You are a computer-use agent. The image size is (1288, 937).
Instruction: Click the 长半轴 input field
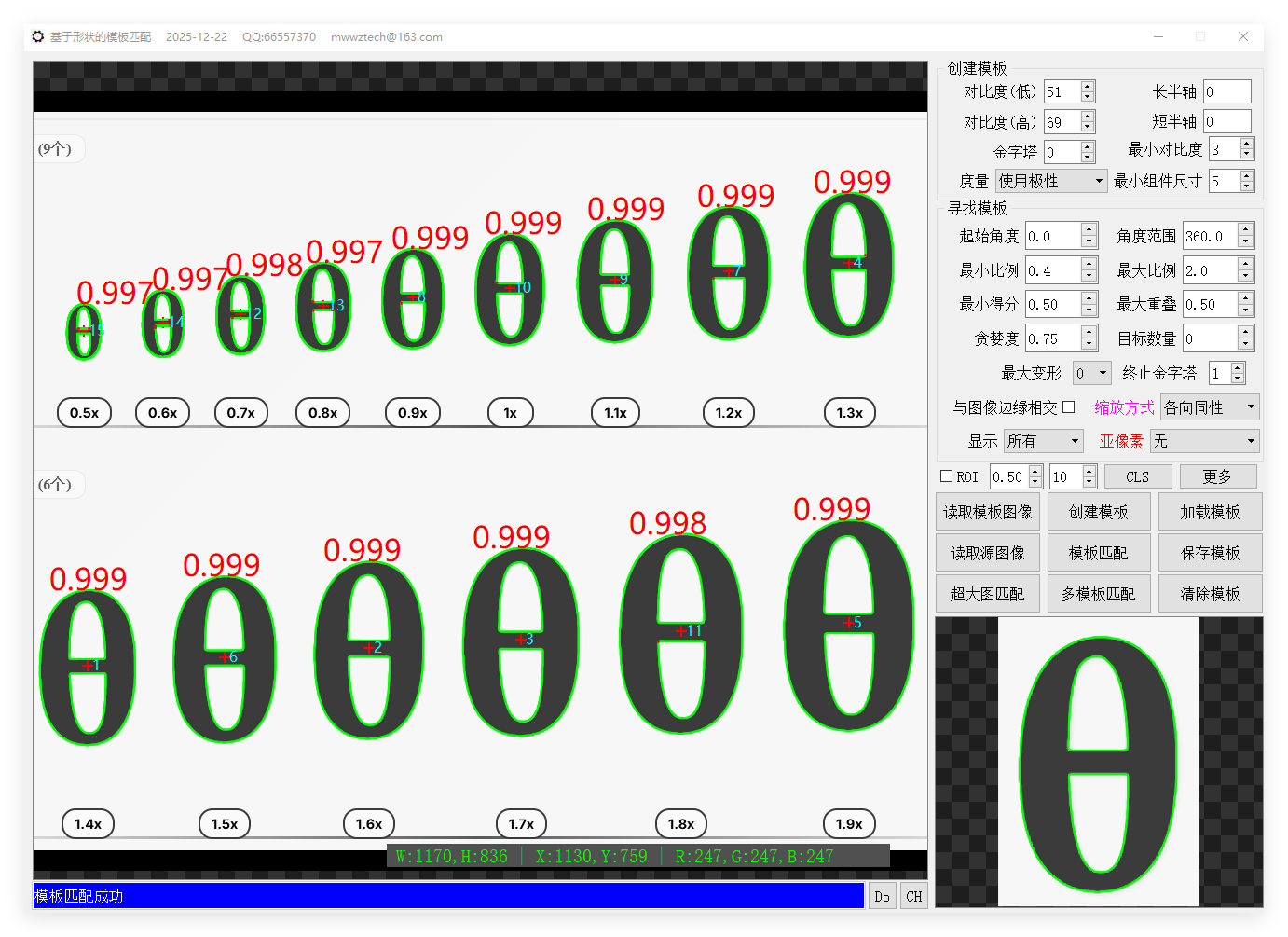point(1226,91)
